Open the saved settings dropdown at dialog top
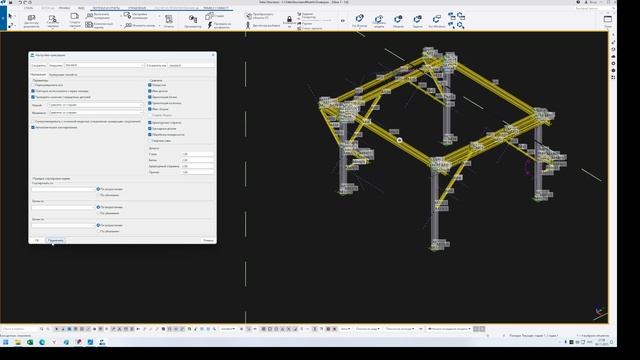Image resolution: width=640 pixels, height=360 pixels. click(x=104, y=65)
